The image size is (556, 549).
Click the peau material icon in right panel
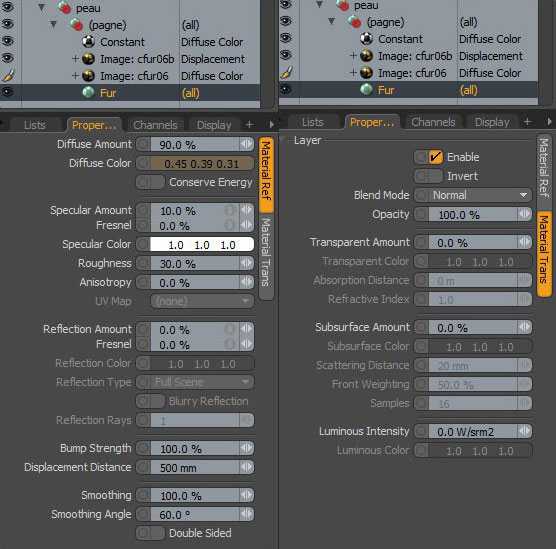click(343, 5)
